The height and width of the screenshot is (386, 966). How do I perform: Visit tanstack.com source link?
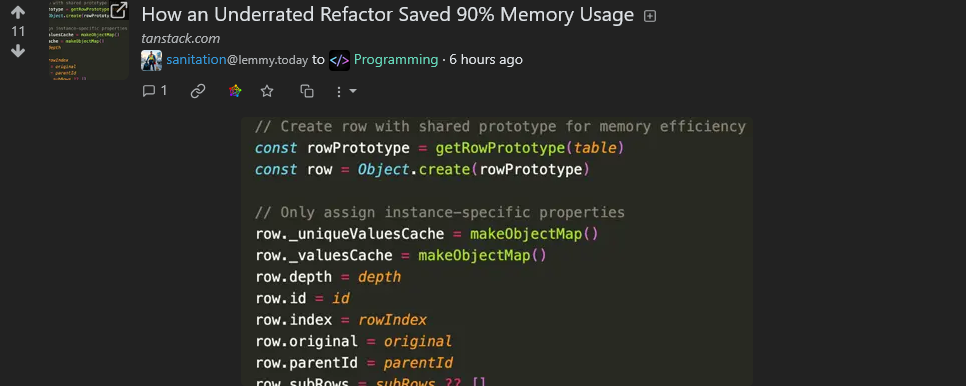pyautogui.click(x=181, y=38)
